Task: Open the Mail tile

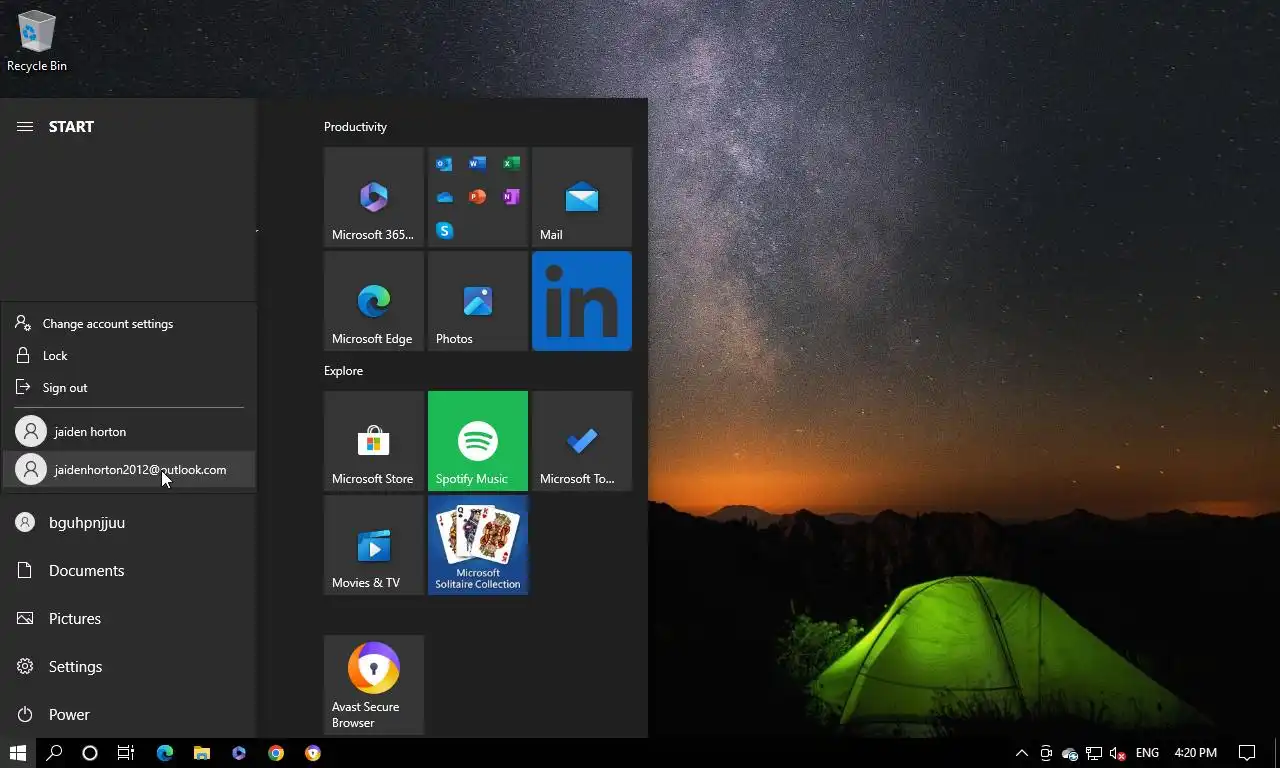Action: 582,197
